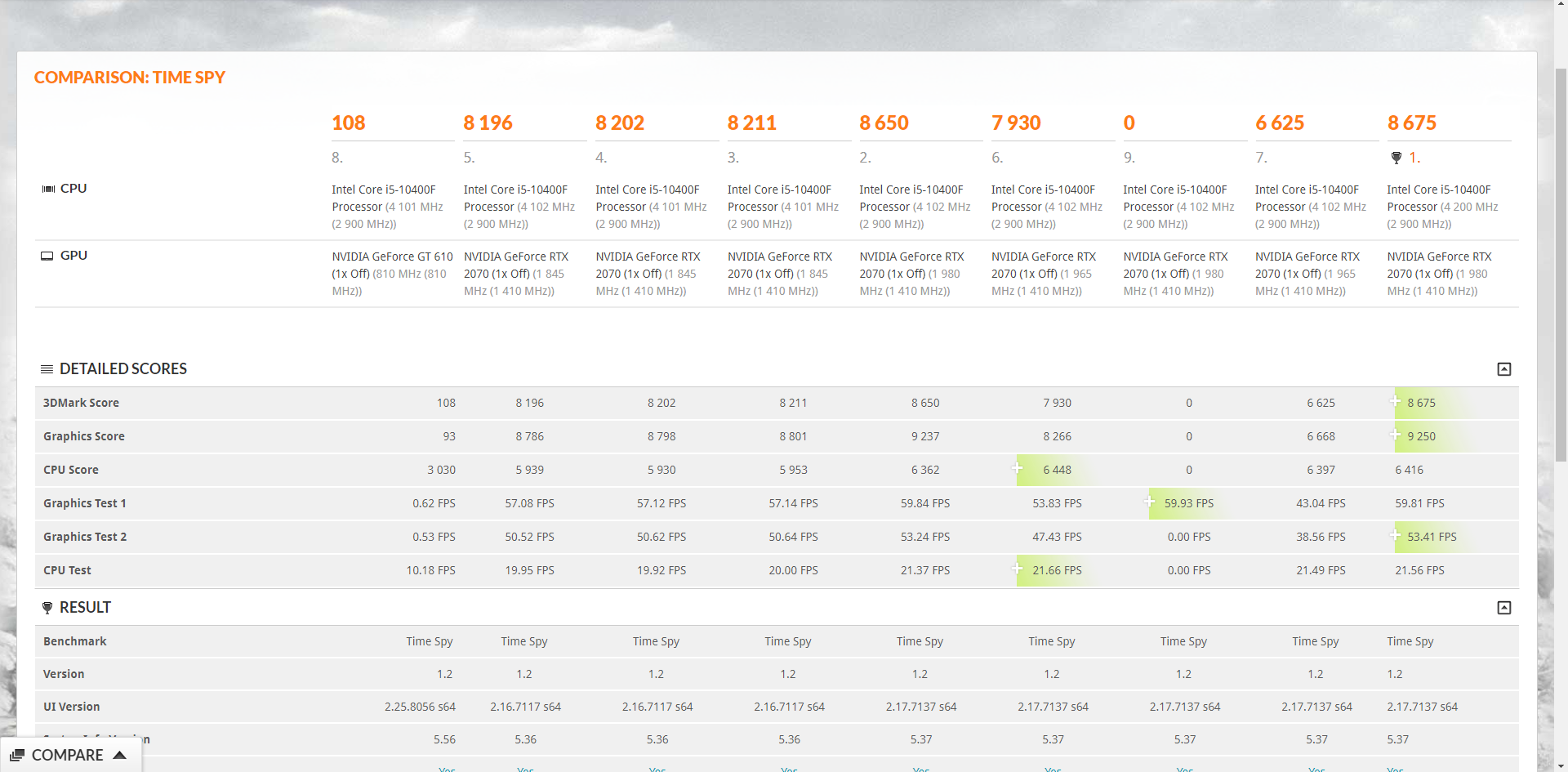Click the 8 266 Graphics Score value

pos(1057,436)
